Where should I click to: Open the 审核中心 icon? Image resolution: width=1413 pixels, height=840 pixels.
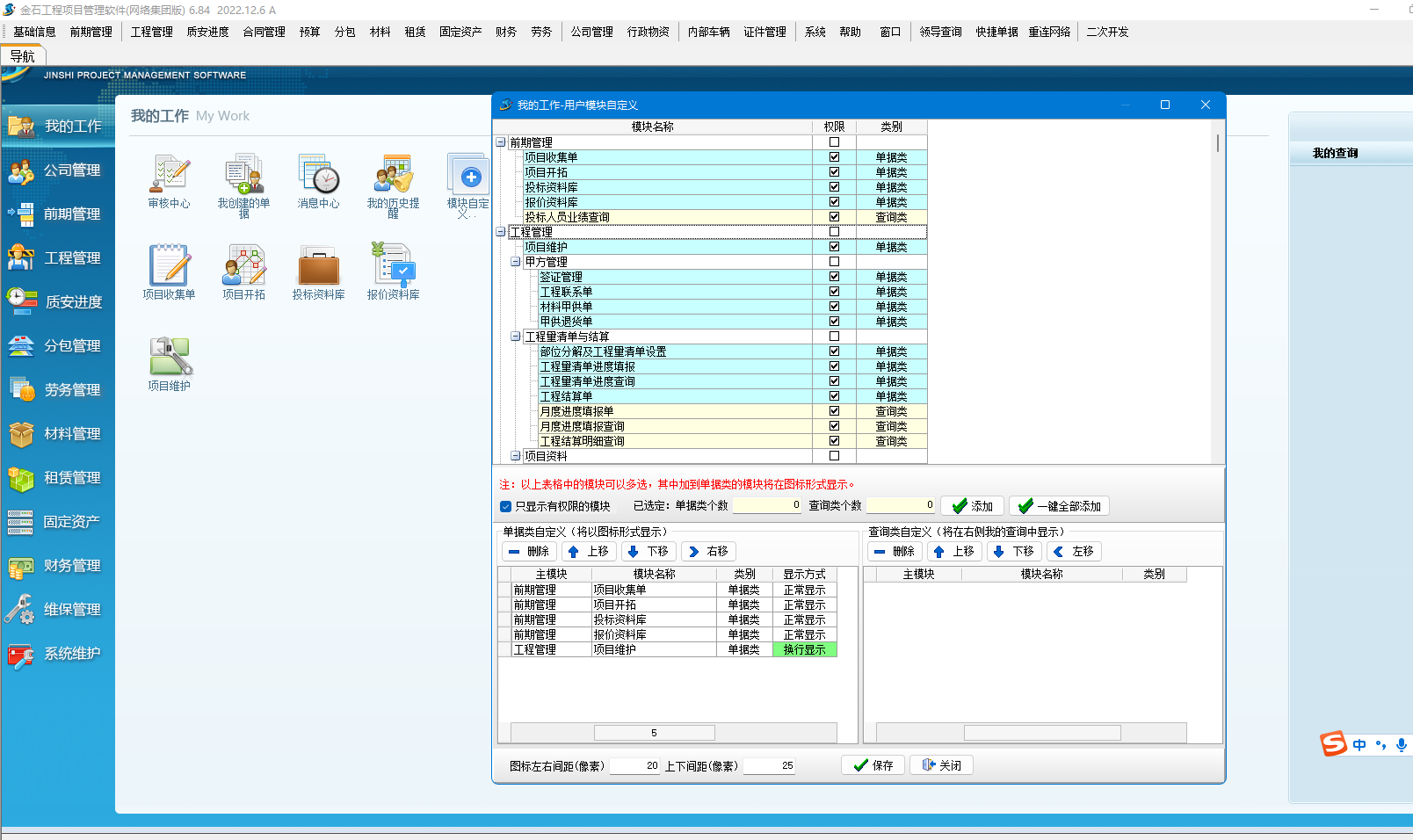(x=169, y=176)
